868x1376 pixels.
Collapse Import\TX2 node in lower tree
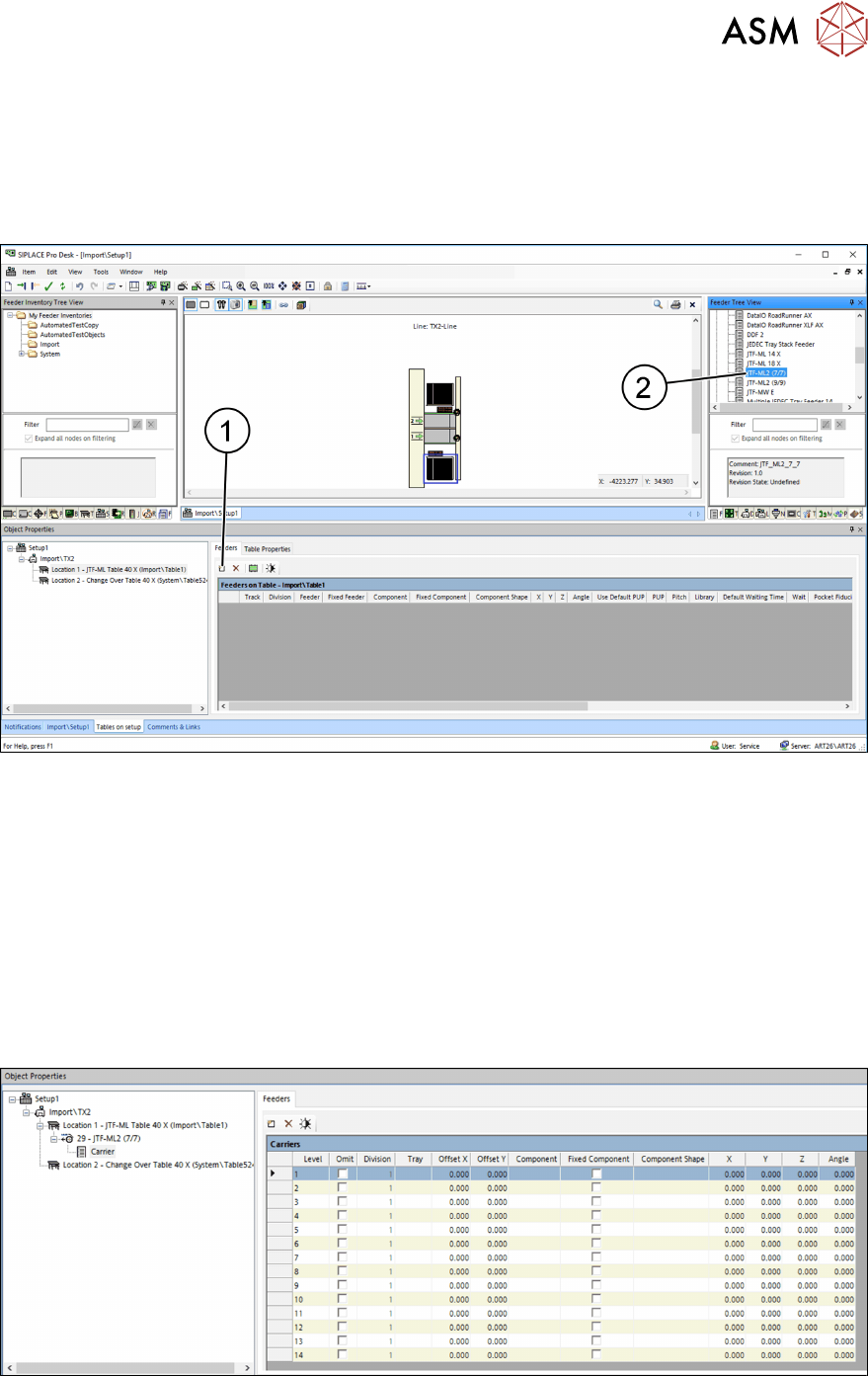pos(27,1111)
